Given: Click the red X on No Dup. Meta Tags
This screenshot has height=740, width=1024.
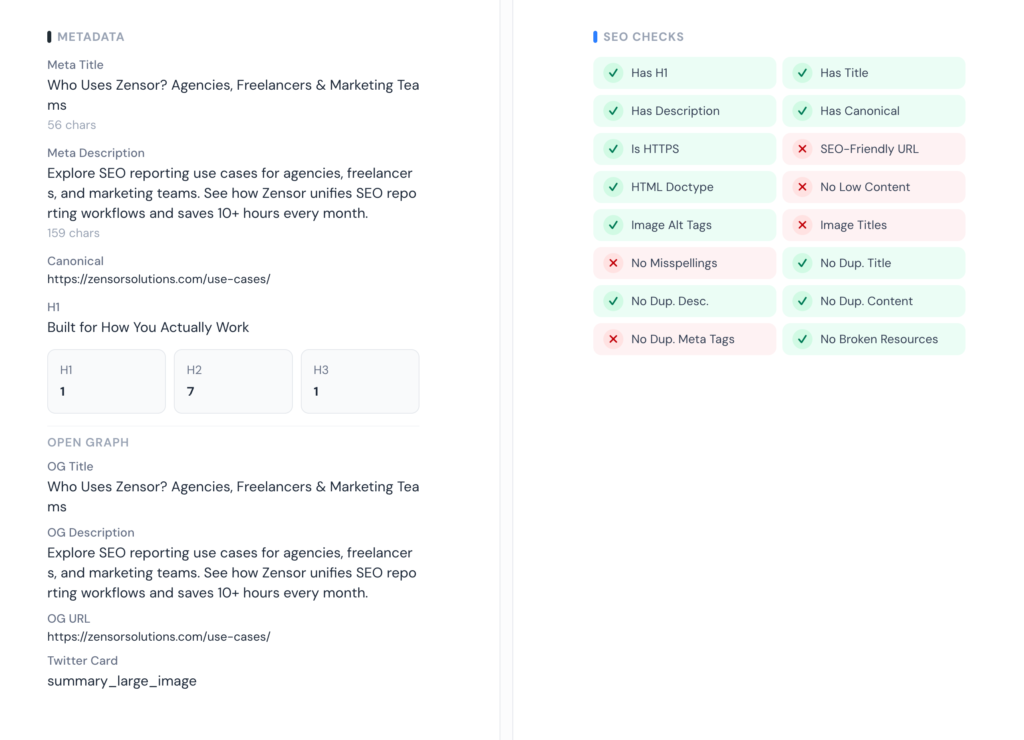Looking at the screenshot, I should [x=613, y=339].
